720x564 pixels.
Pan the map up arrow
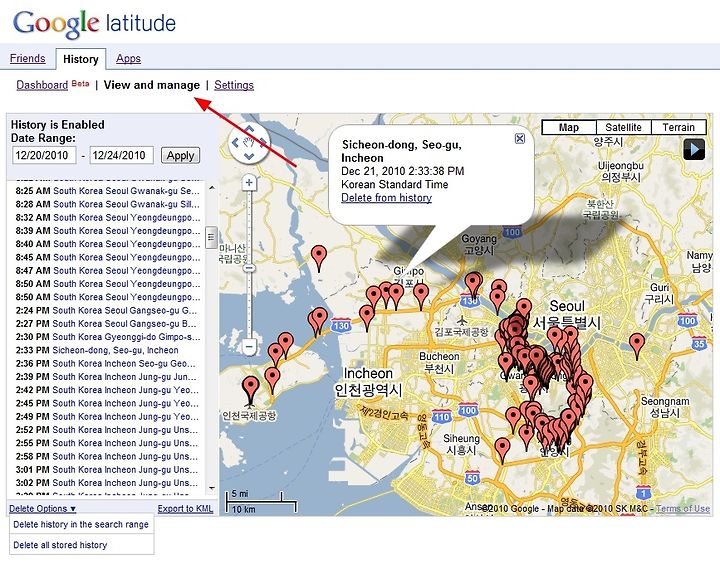pos(248,130)
